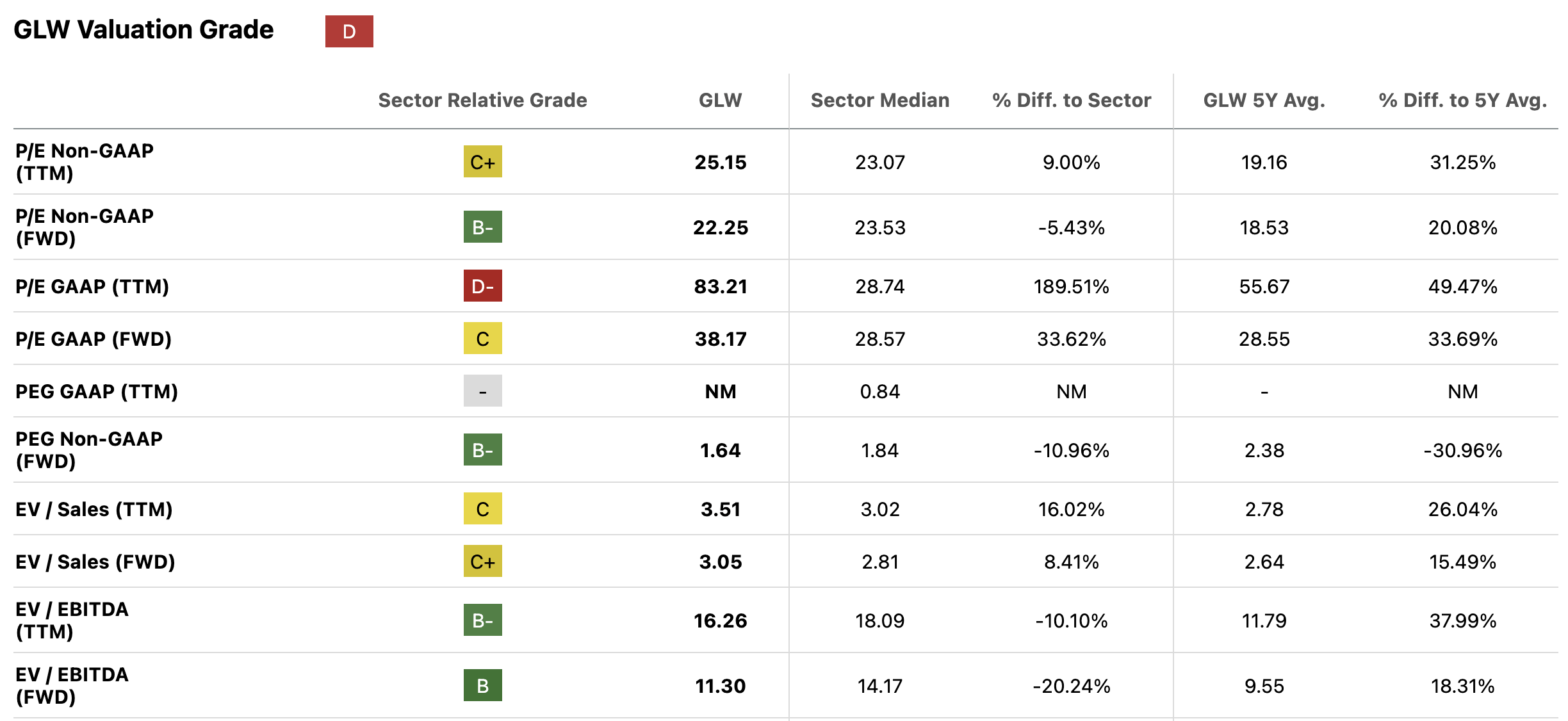Click the B- grade badge for P/E Non-GAAP (FWD)
The image size is (1568, 721).
point(482,227)
